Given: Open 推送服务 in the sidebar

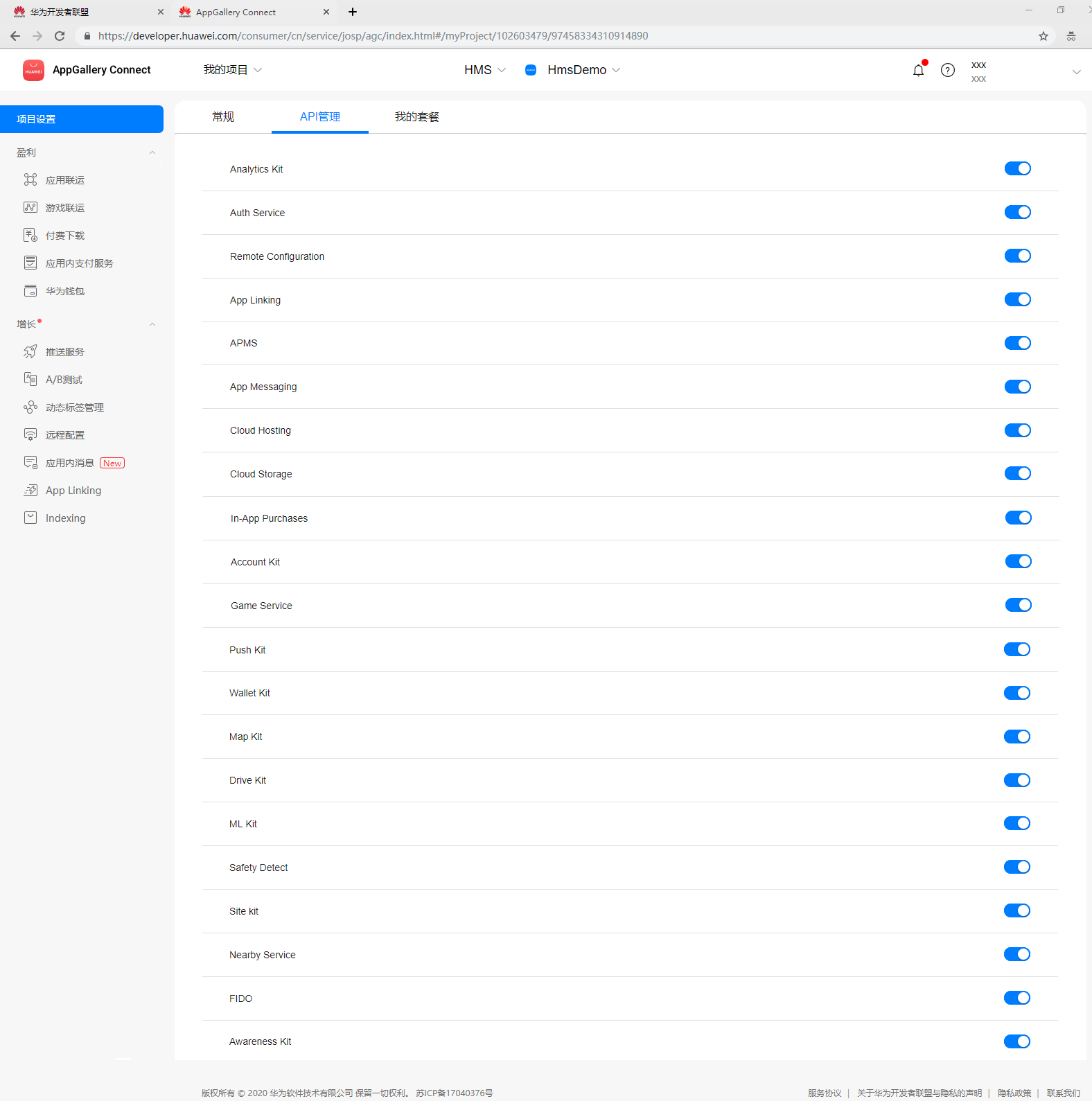Looking at the screenshot, I should click(65, 352).
